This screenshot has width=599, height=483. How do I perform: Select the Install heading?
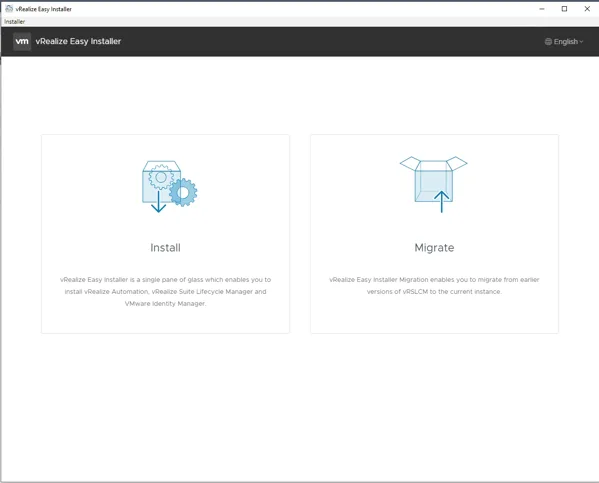click(165, 248)
